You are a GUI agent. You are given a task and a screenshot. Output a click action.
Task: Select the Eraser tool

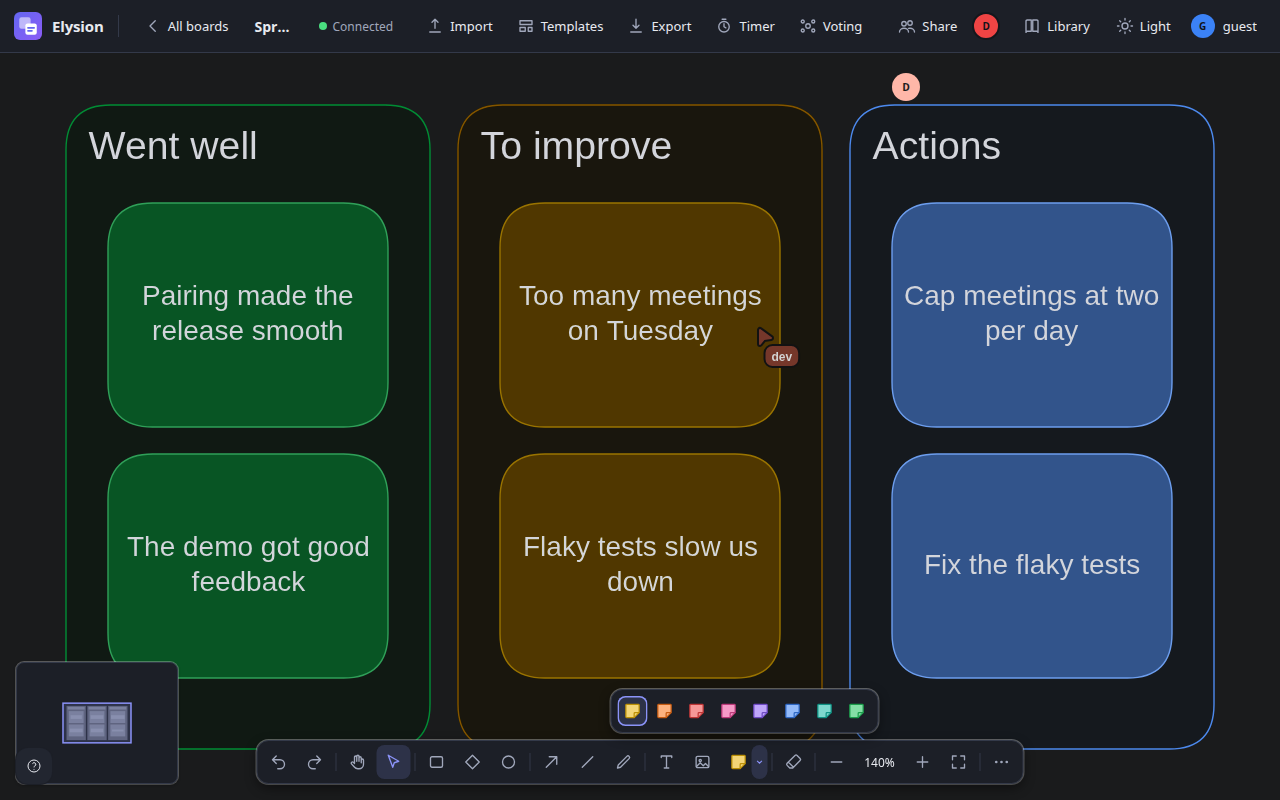click(x=794, y=762)
